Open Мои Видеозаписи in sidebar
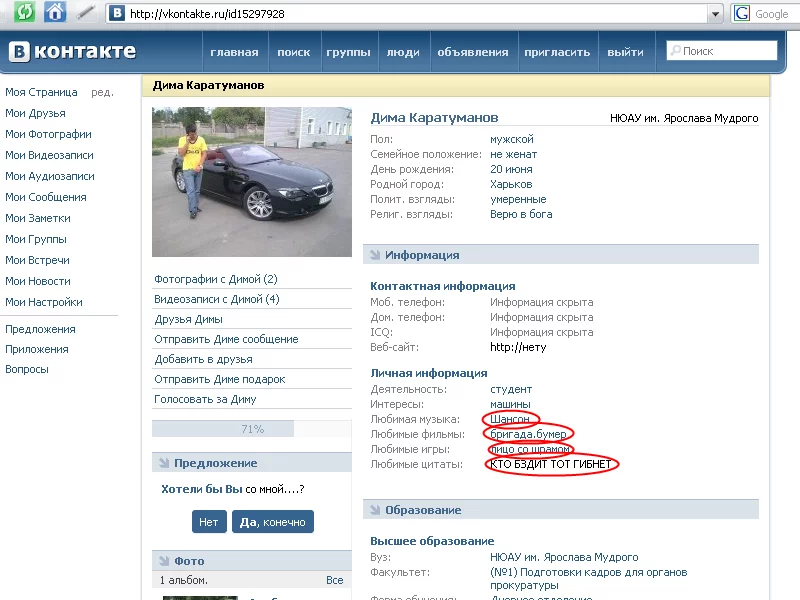This screenshot has width=800, height=600. click(49, 155)
